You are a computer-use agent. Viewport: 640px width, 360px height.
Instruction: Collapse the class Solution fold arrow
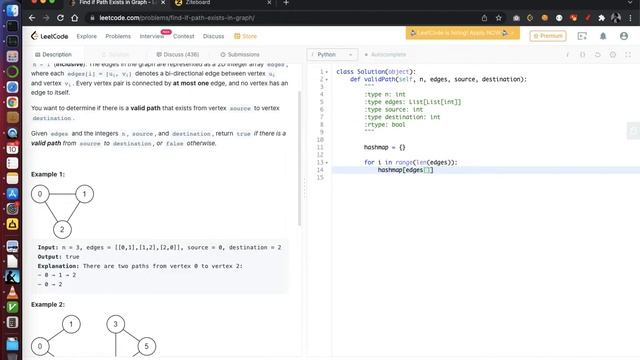click(327, 72)
